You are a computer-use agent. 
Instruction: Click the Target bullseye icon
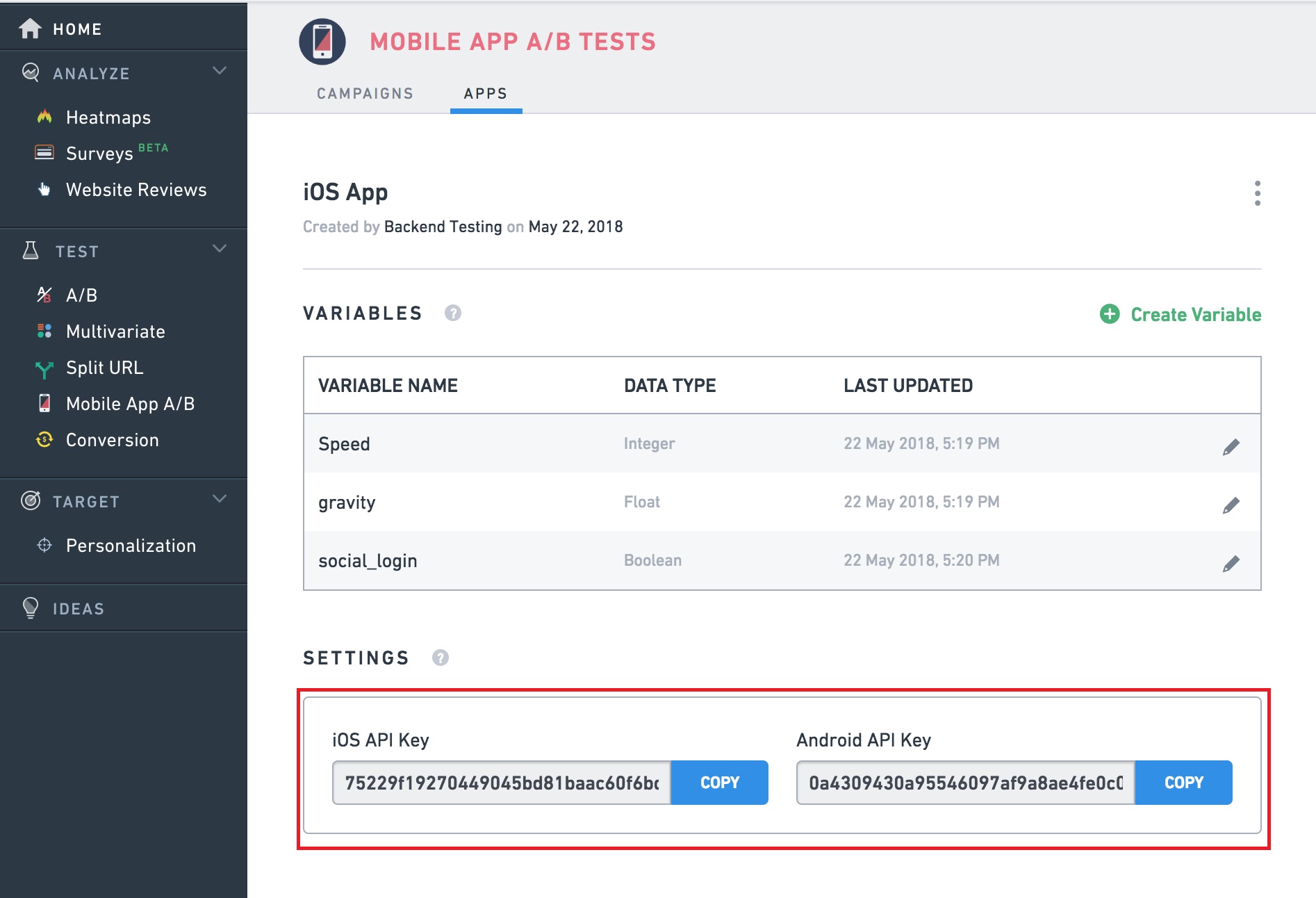tap(31, 500)
